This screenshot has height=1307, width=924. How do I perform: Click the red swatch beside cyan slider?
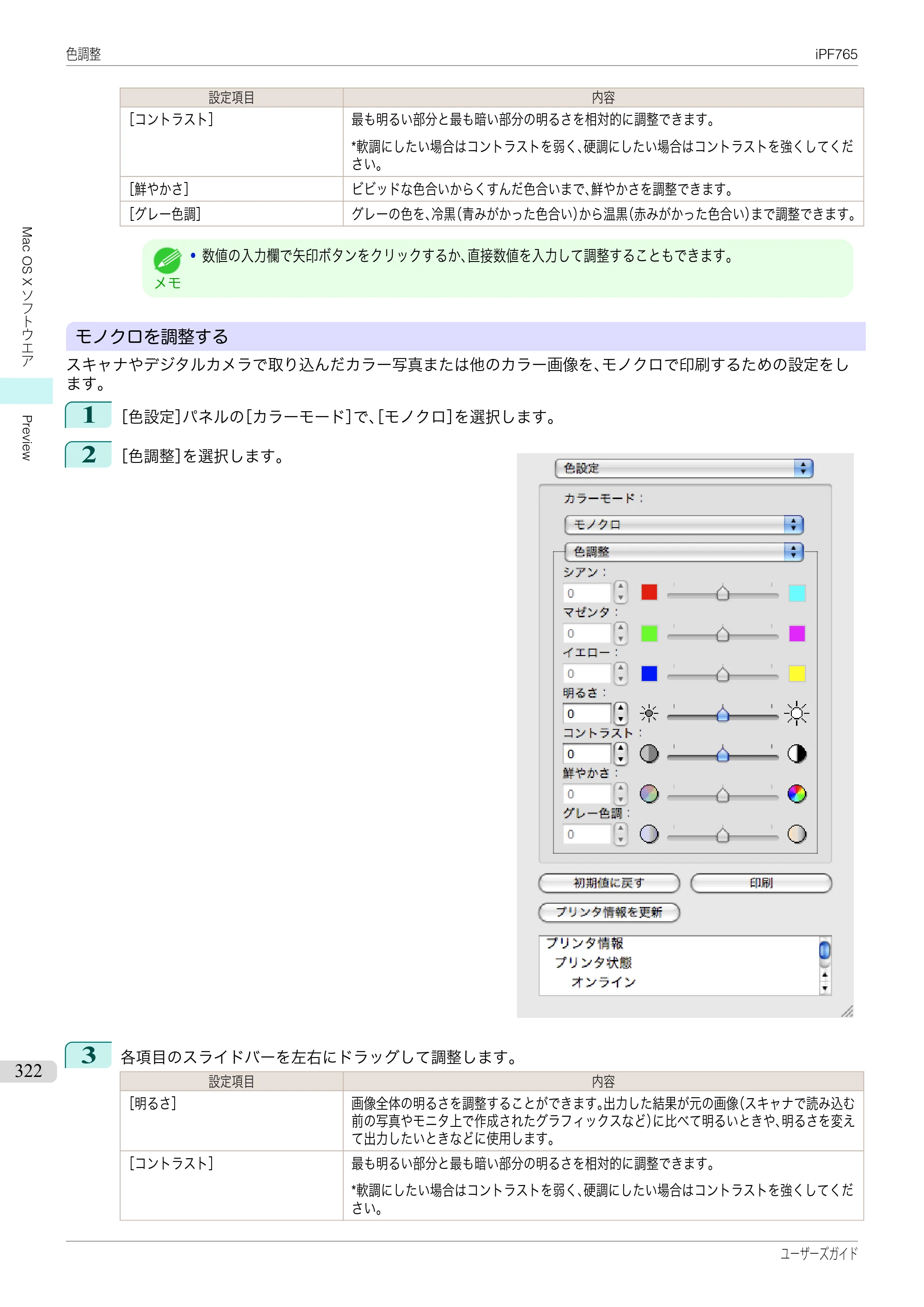pos(649,592)
